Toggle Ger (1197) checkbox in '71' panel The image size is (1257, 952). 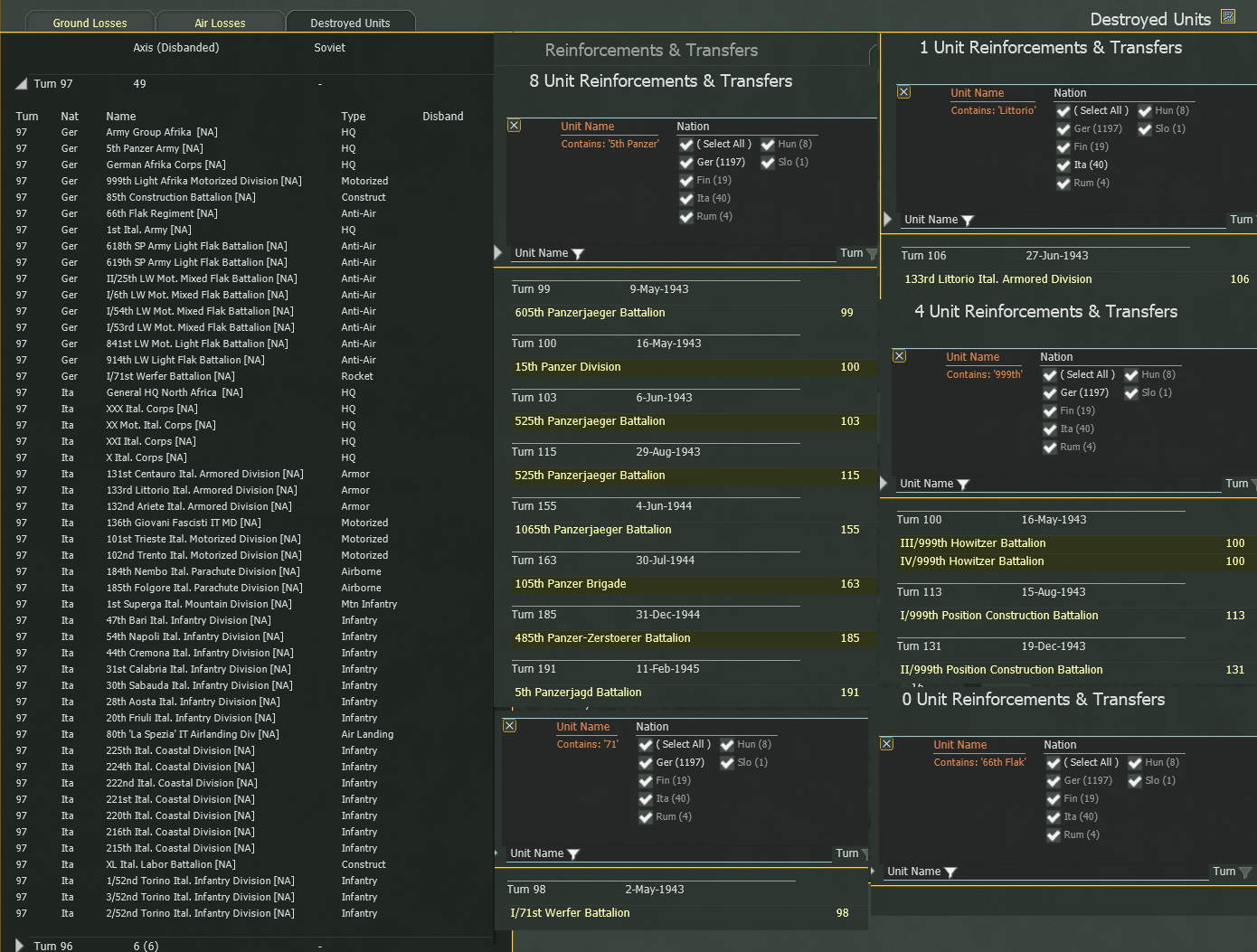click(646, 763)
